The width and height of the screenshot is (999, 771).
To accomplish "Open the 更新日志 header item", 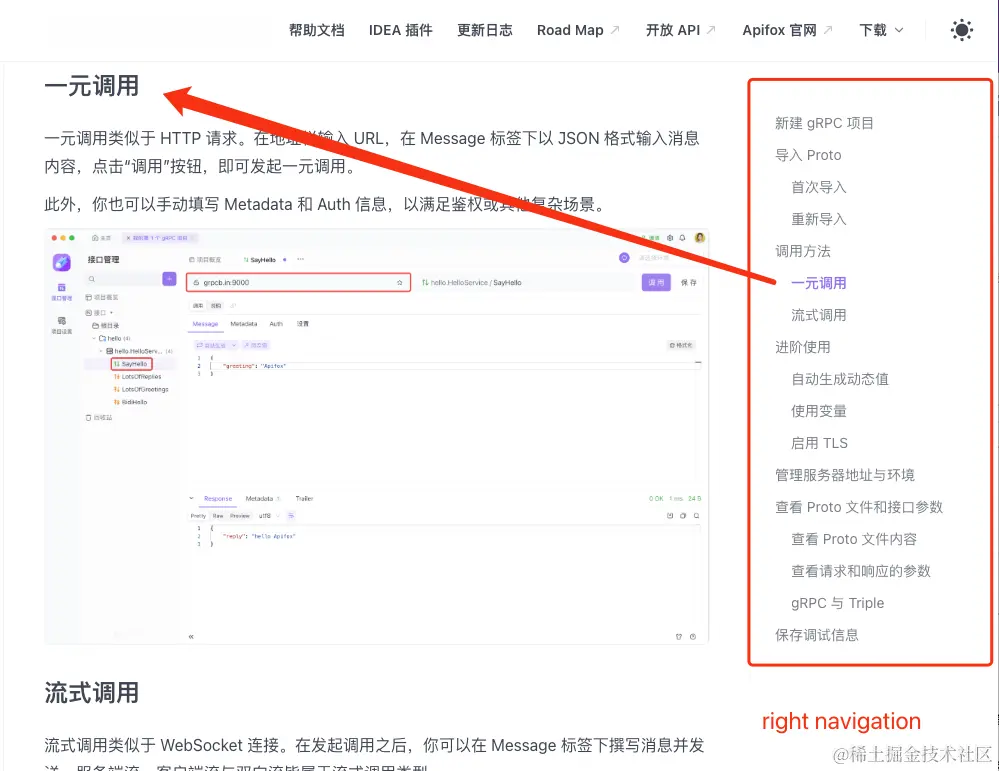I will 485,30.
